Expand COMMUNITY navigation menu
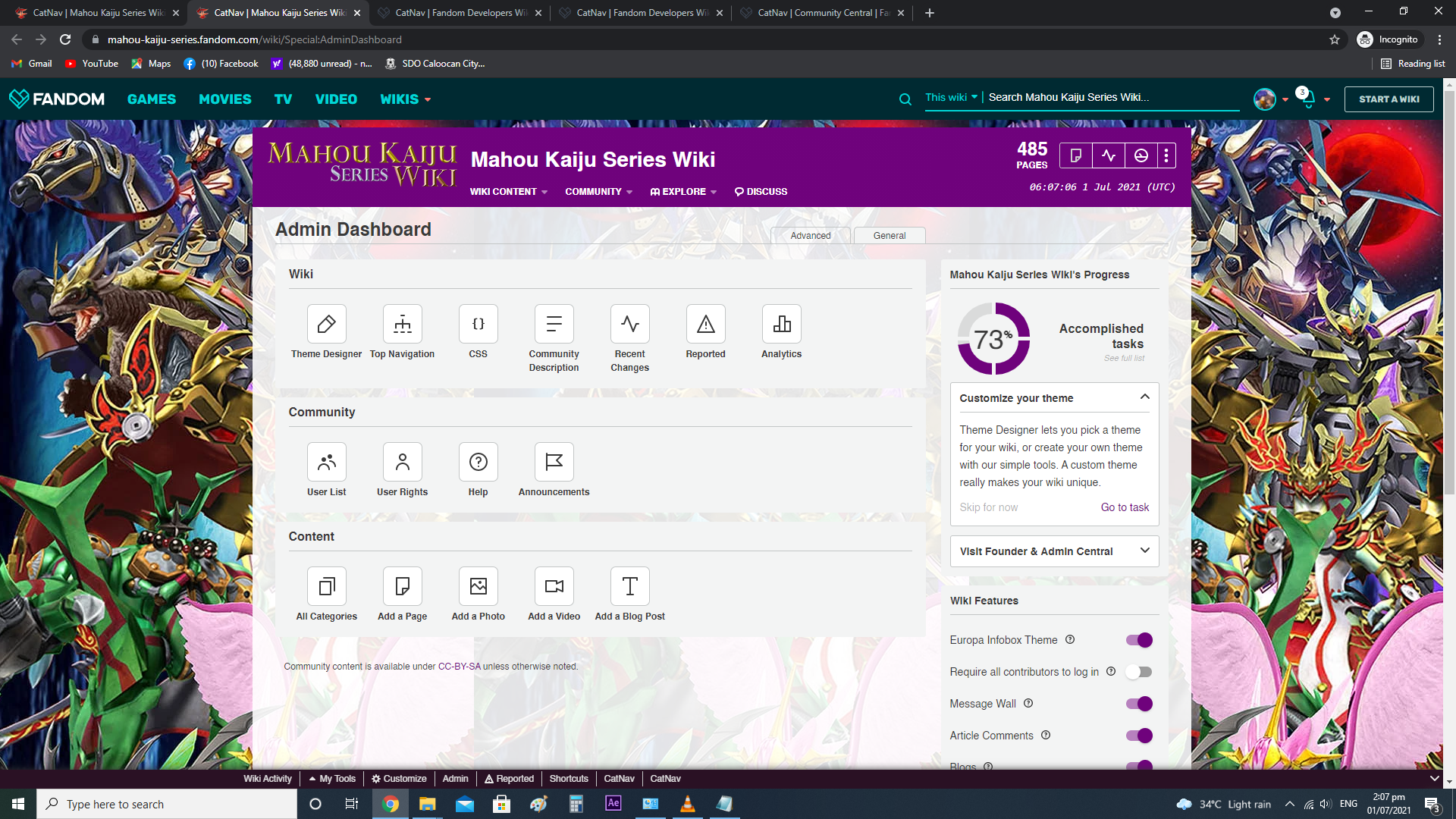Viewport: 1456px width, 819px height. tap(598, 192)
